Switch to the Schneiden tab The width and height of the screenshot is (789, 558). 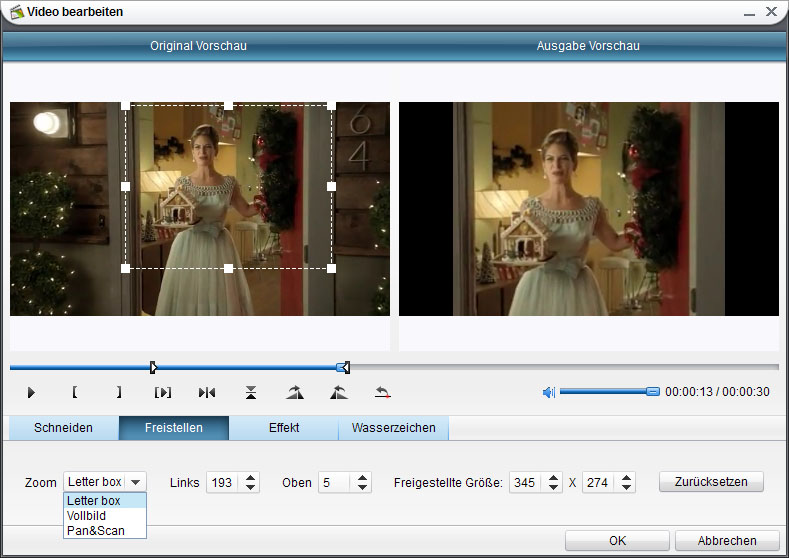[x=63, y=428]
